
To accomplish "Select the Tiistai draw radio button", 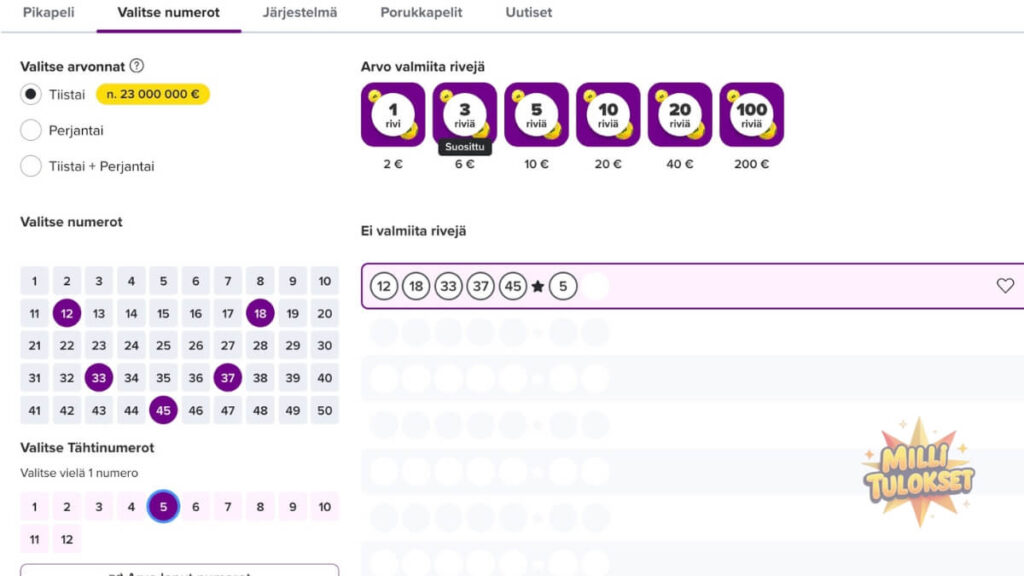I will pos(31,95).
